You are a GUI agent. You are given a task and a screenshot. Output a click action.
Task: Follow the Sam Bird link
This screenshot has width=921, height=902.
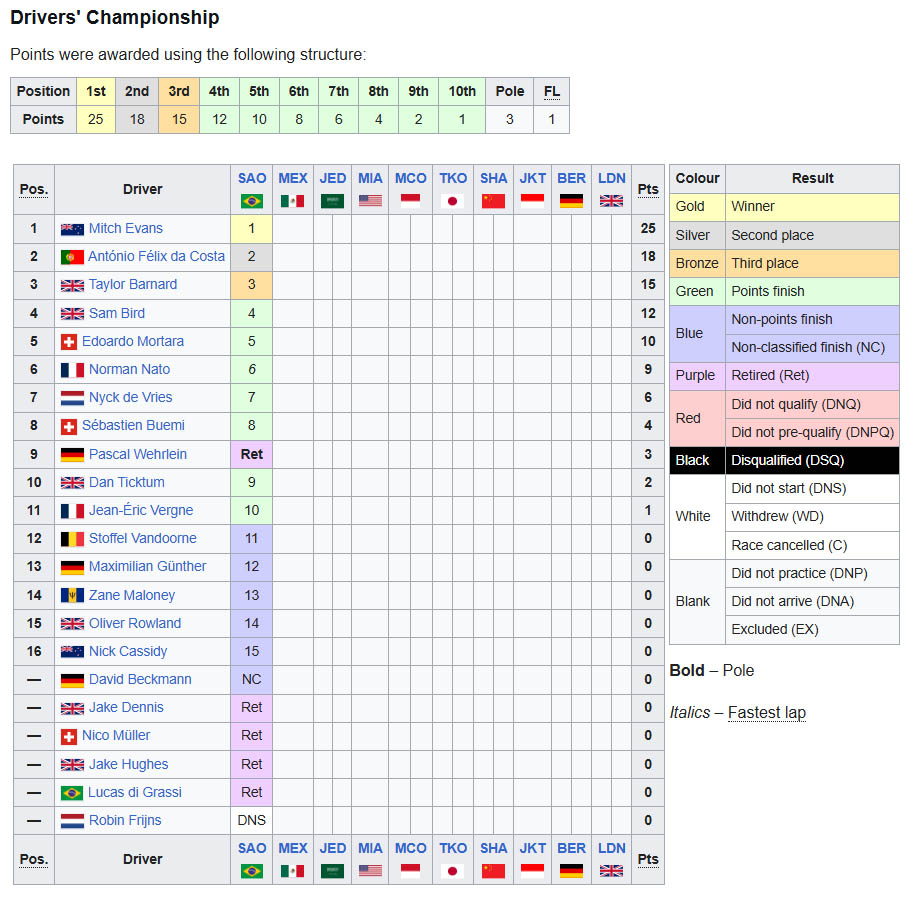117,313
